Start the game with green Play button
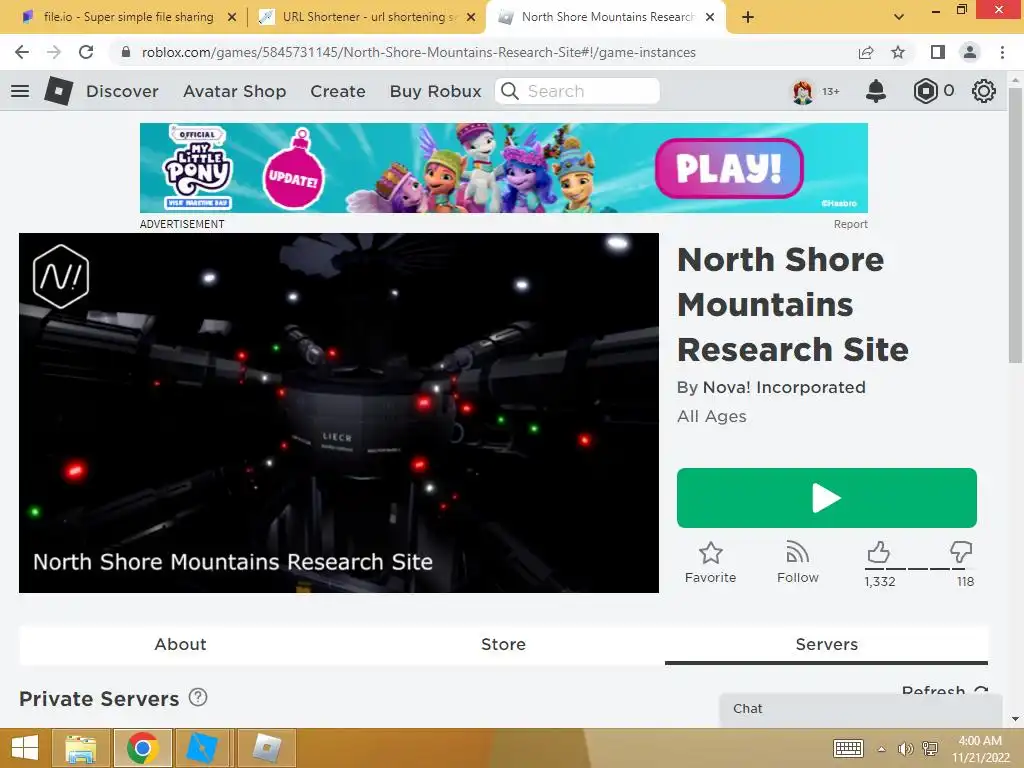This screenshot has width=1024, height=768. [827, 498]
